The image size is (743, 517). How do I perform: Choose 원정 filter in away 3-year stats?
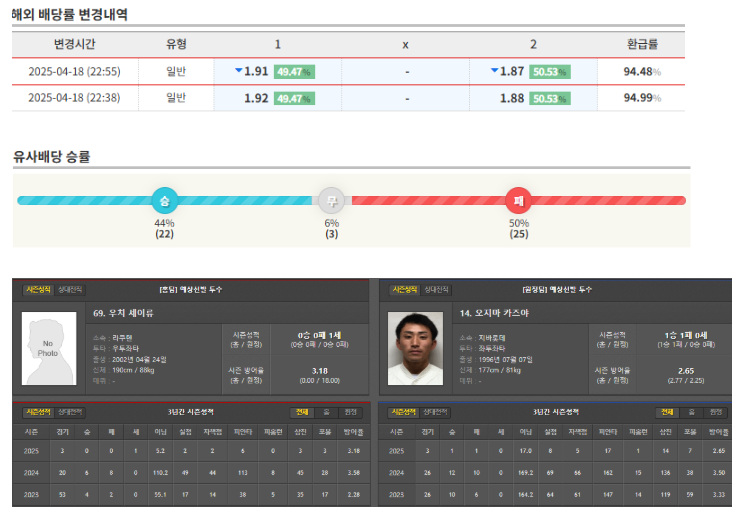click(716, 412)
